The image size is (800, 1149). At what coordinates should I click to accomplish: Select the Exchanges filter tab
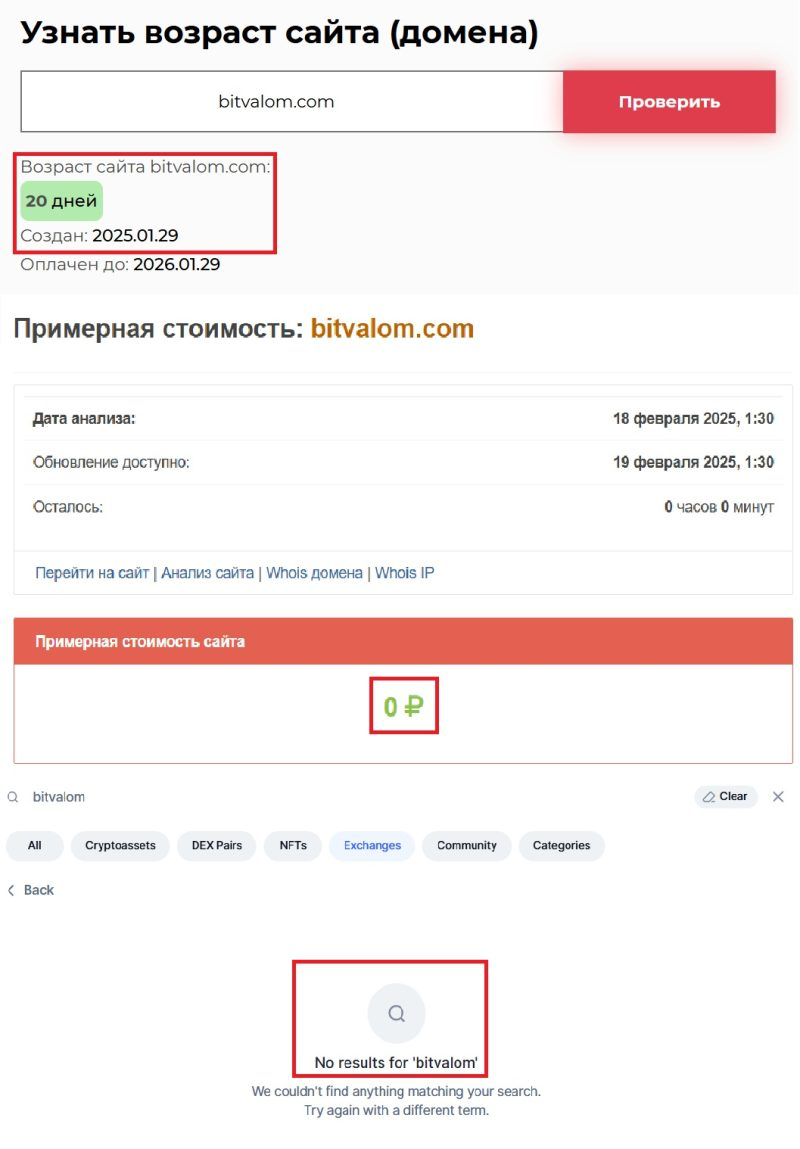coord(372,846)
